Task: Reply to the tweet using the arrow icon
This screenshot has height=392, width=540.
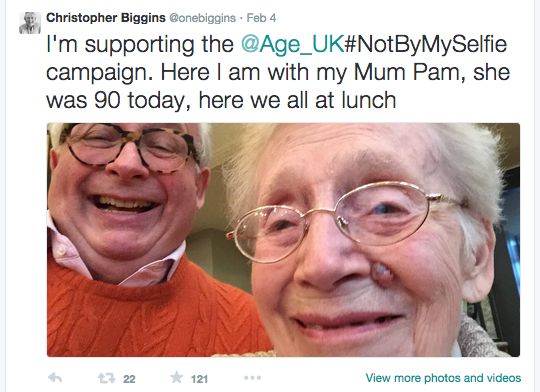Action: click(55, 378)
